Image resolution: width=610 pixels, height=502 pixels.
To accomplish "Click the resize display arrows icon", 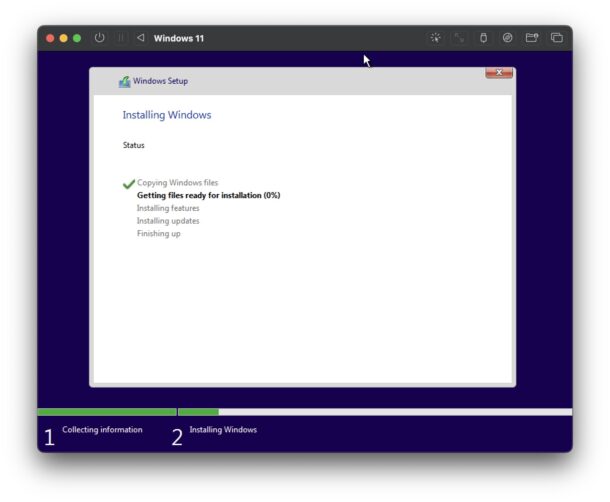I will tap(459, 38).
